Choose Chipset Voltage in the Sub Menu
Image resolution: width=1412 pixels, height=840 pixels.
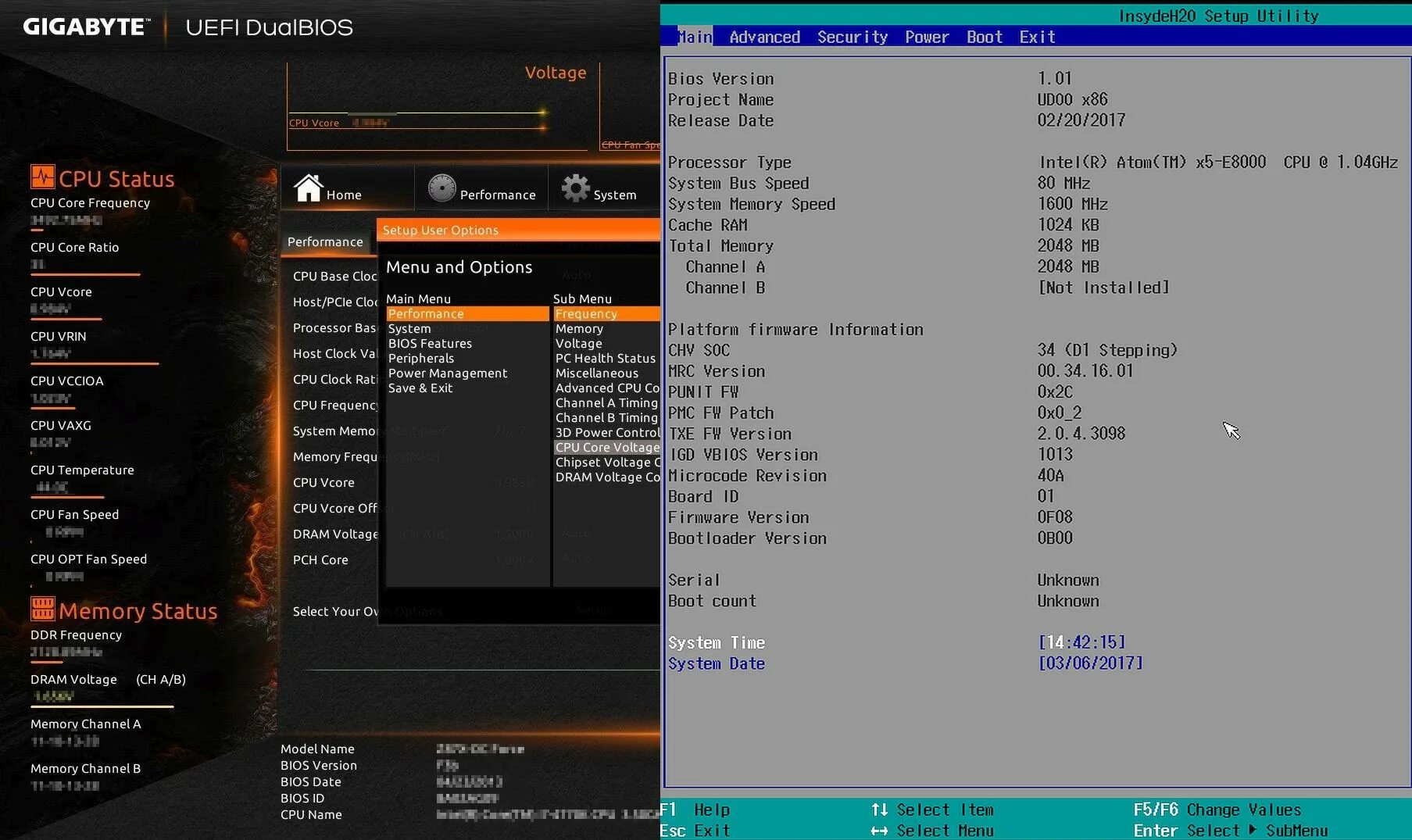(x=607, y=462)
